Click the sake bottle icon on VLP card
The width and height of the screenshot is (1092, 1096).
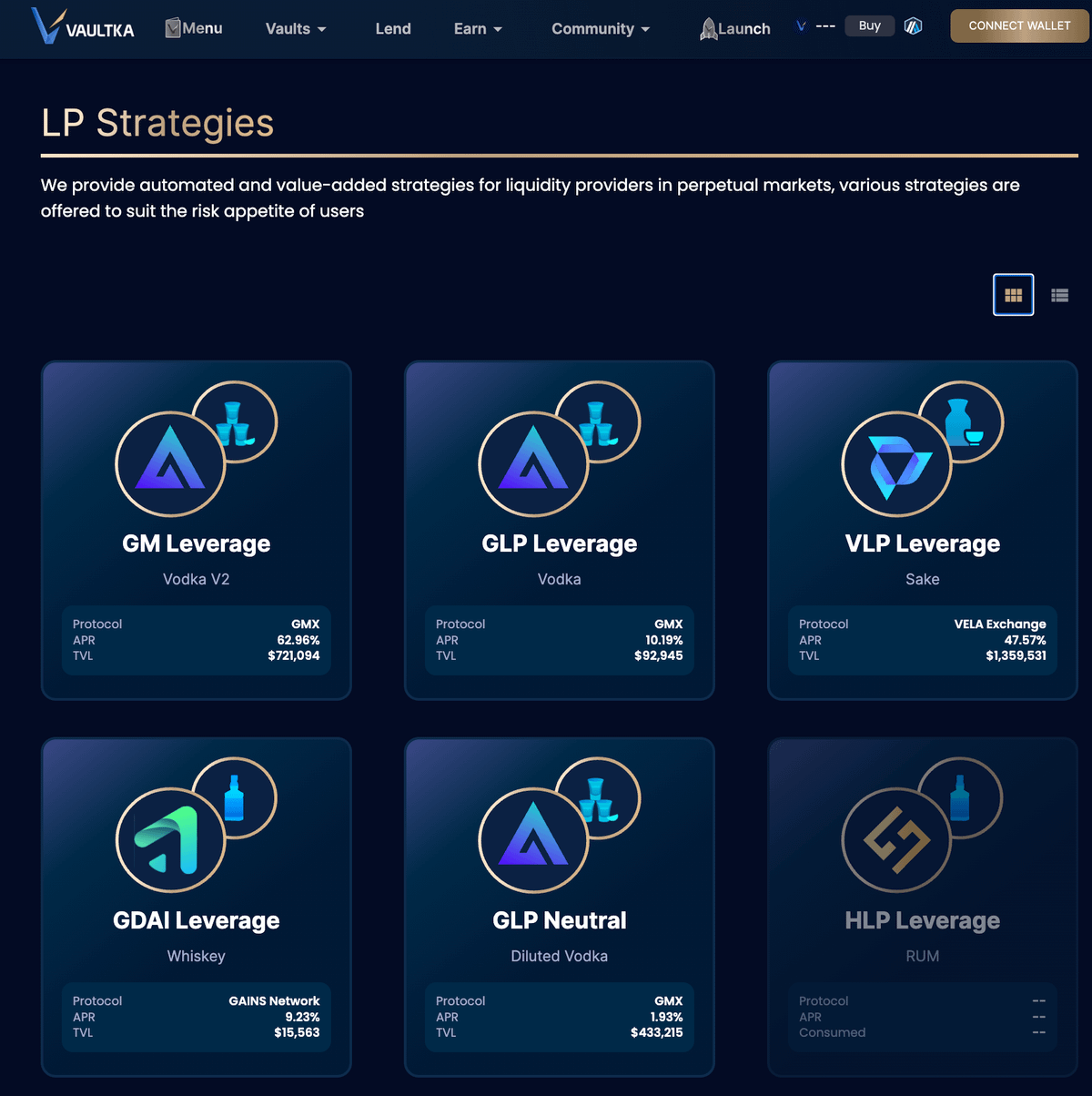(962, 422)
